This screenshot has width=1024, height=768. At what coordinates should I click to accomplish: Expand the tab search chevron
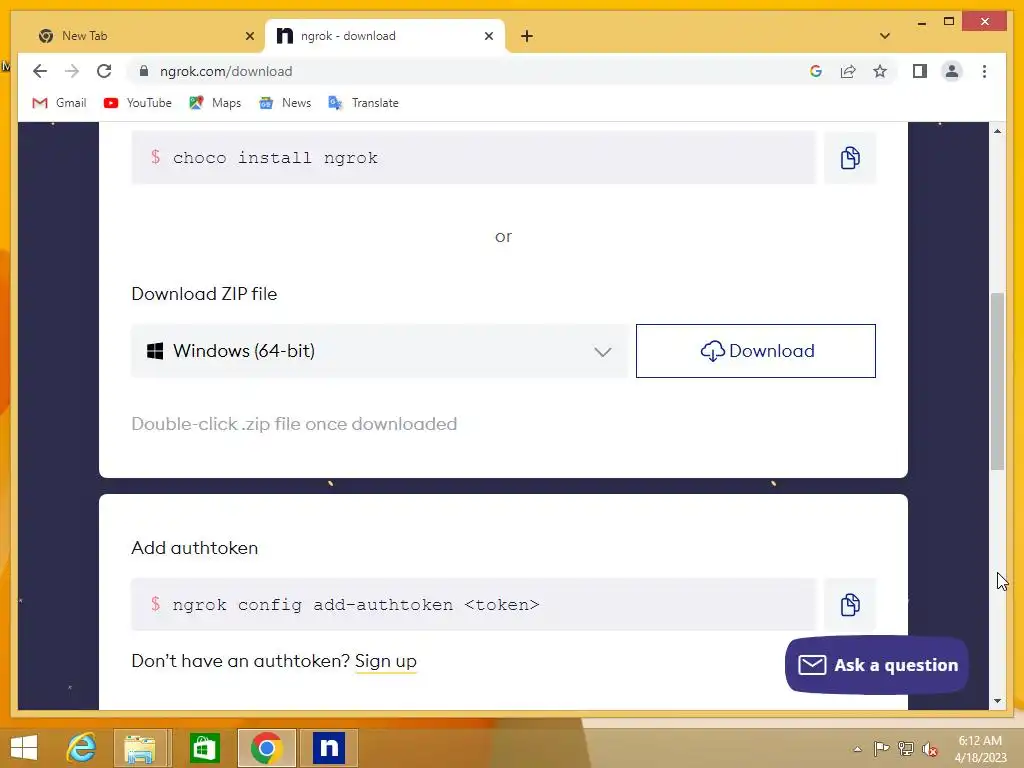[885, 36]
